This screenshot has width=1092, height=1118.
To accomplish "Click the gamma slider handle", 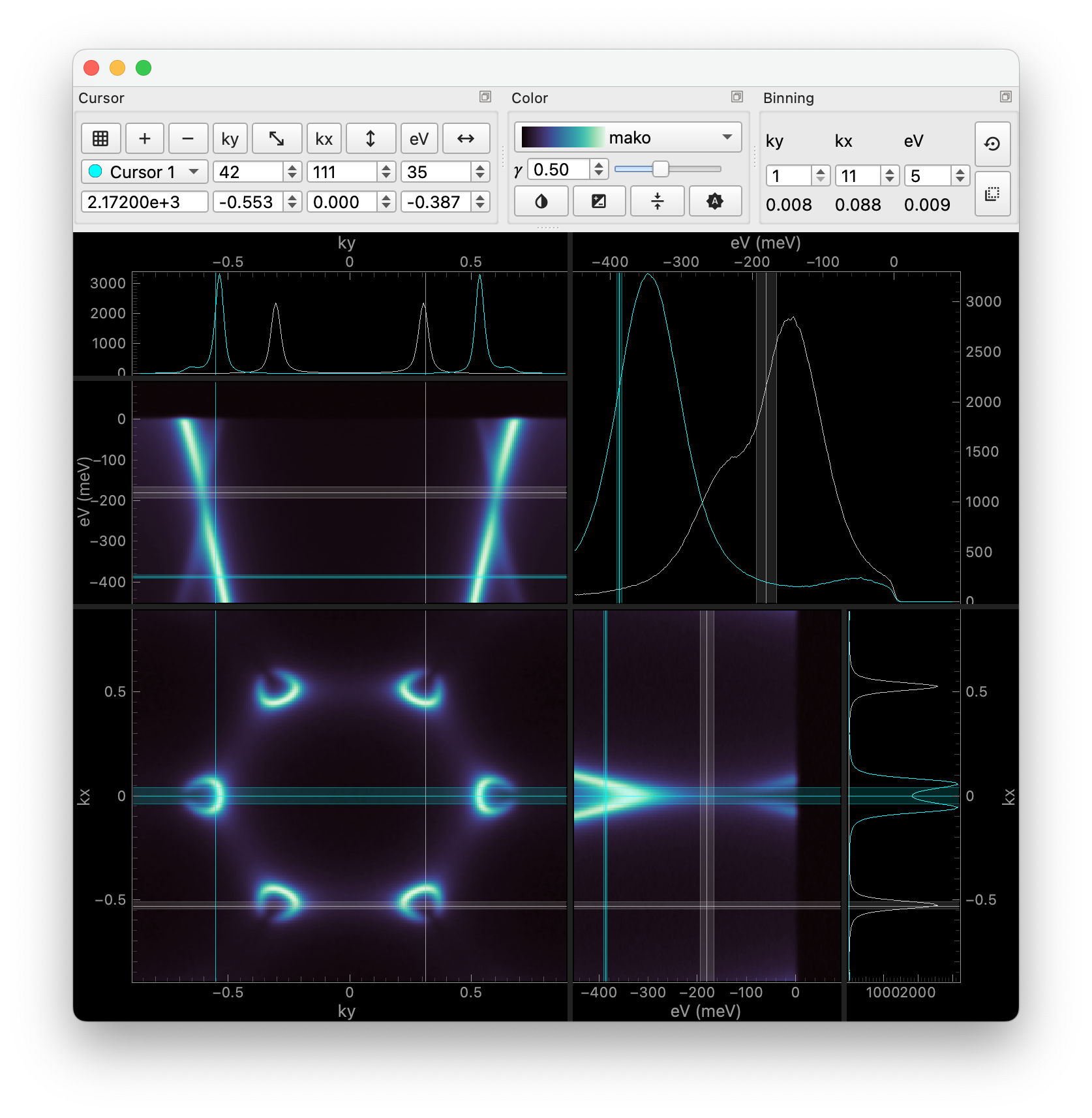I will click(x=660, y=169).
